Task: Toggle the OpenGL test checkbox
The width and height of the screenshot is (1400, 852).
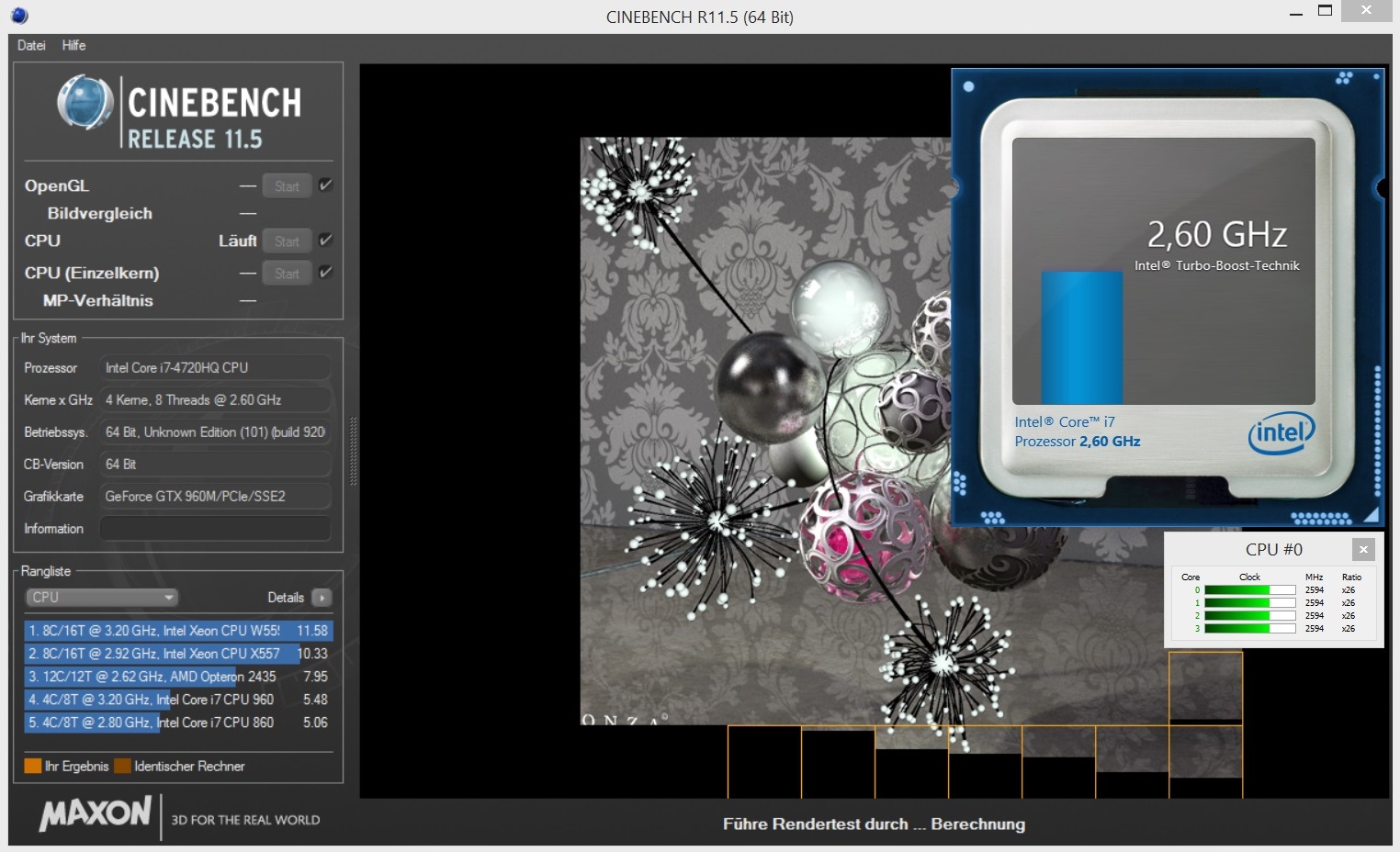Action: (x=325, y=185)
